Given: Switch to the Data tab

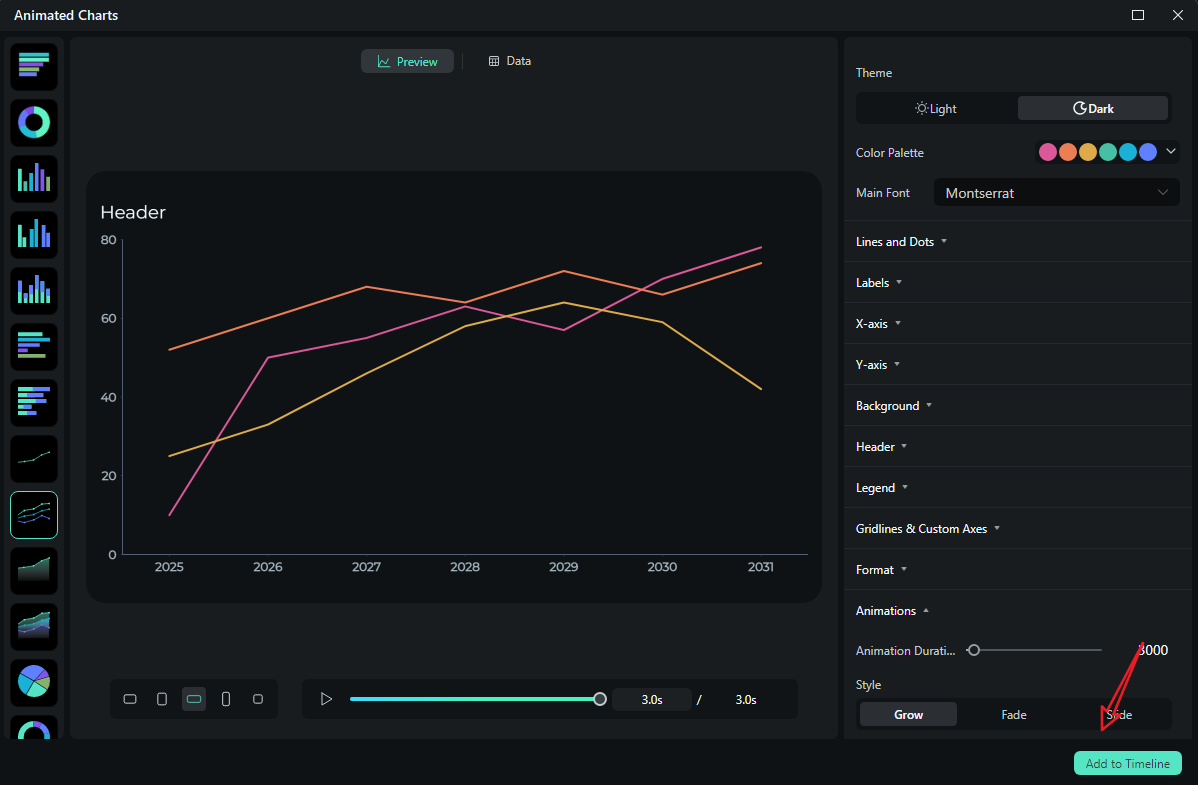Looking at the screenshot, I should coord(510,61).
